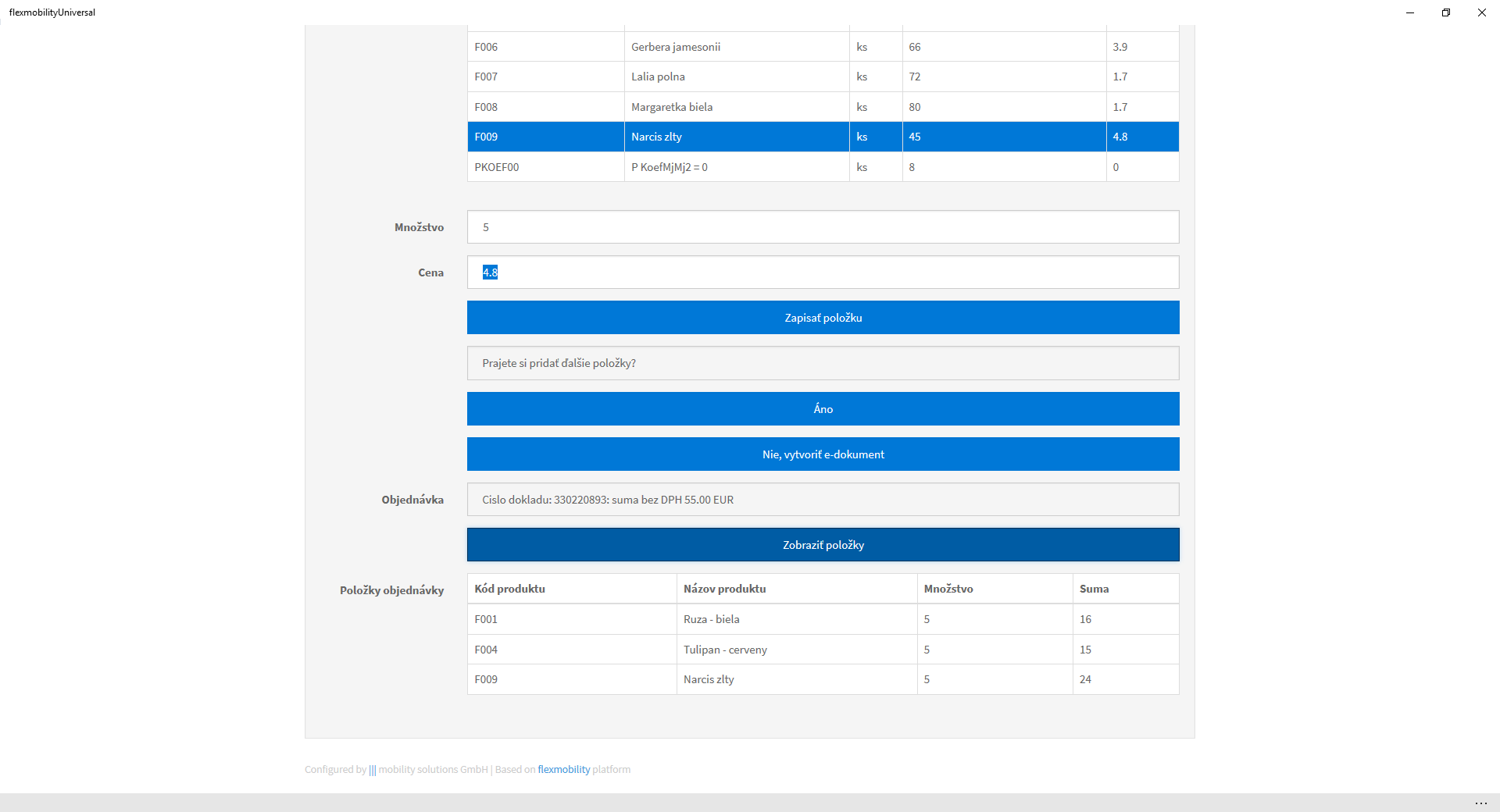Click the 'Prajete si pridať ďalšie položky?' field
1500x812 pixels.
click(x=823, y=363)
